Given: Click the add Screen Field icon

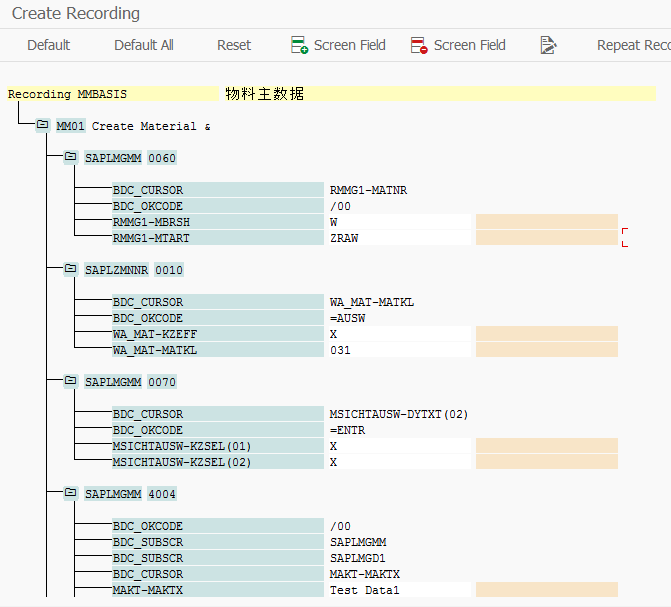Looking at the screenshot, I should coord(299,45).
